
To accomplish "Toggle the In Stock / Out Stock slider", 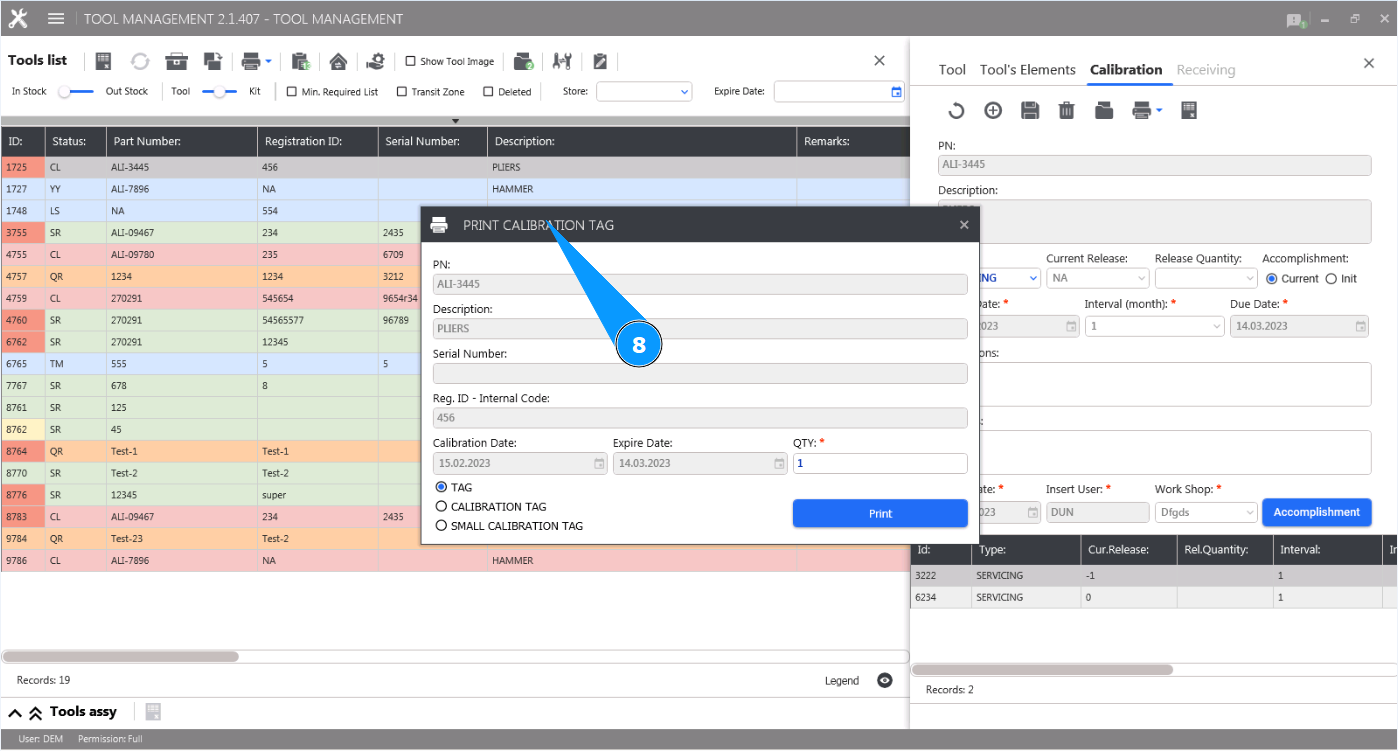I will [x=76, y=92].
